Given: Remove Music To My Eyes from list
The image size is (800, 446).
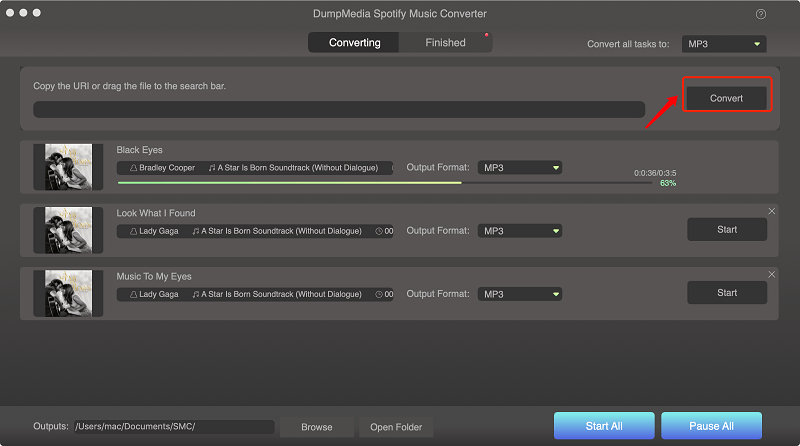Looking at the screenshot, I should click(x=771, y=274).
